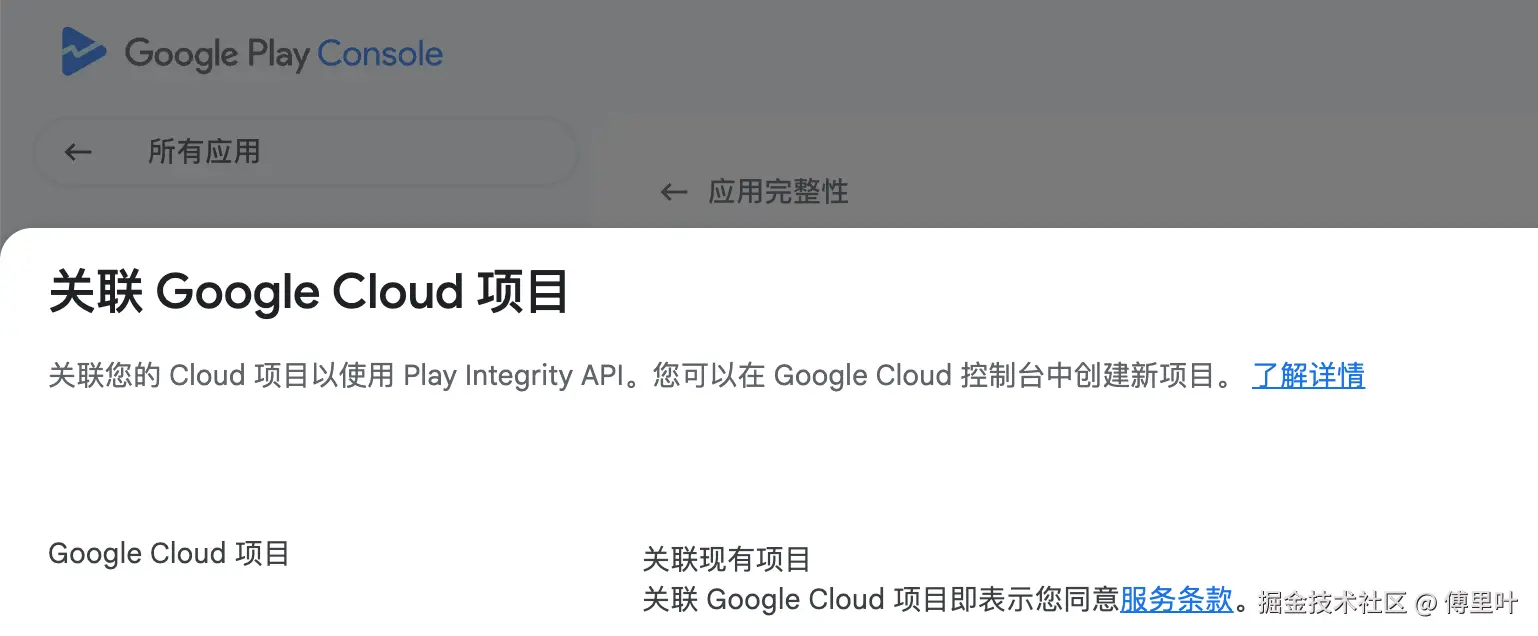Screen dimensions: 1538x636
Task: Click the 掘金技术社区 watermark text
Action: point(1332,602)
